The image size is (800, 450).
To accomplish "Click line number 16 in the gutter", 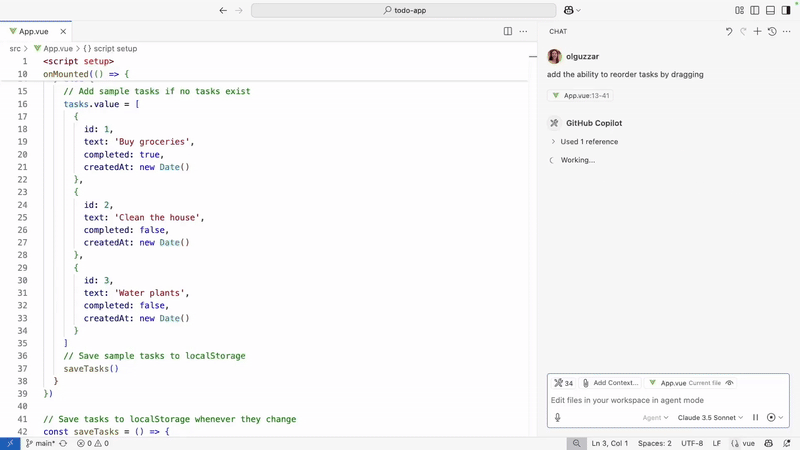I will pos(22,104).
